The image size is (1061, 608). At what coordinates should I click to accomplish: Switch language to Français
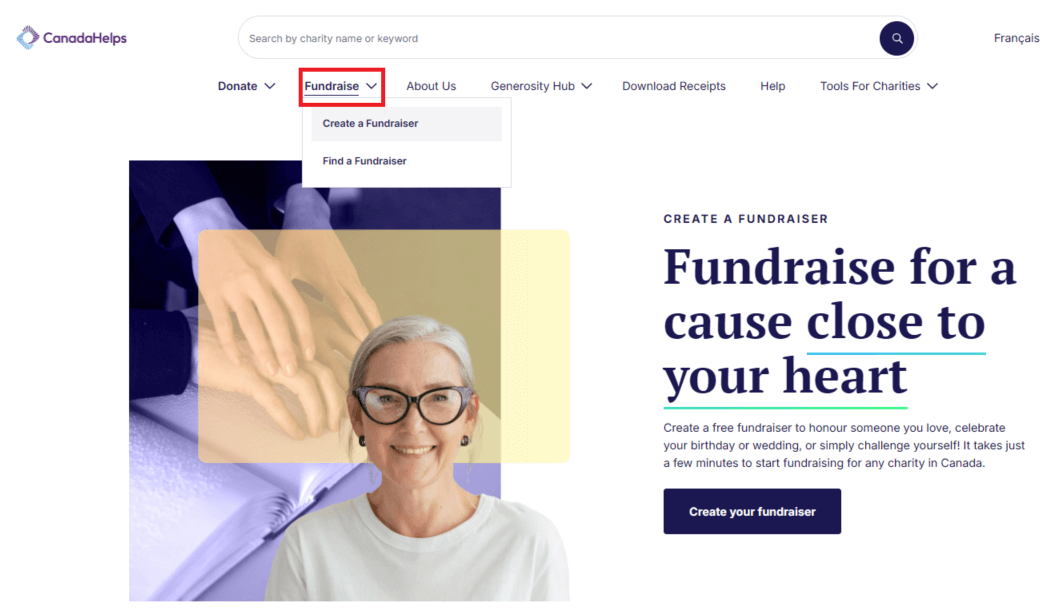[1016, 38]
